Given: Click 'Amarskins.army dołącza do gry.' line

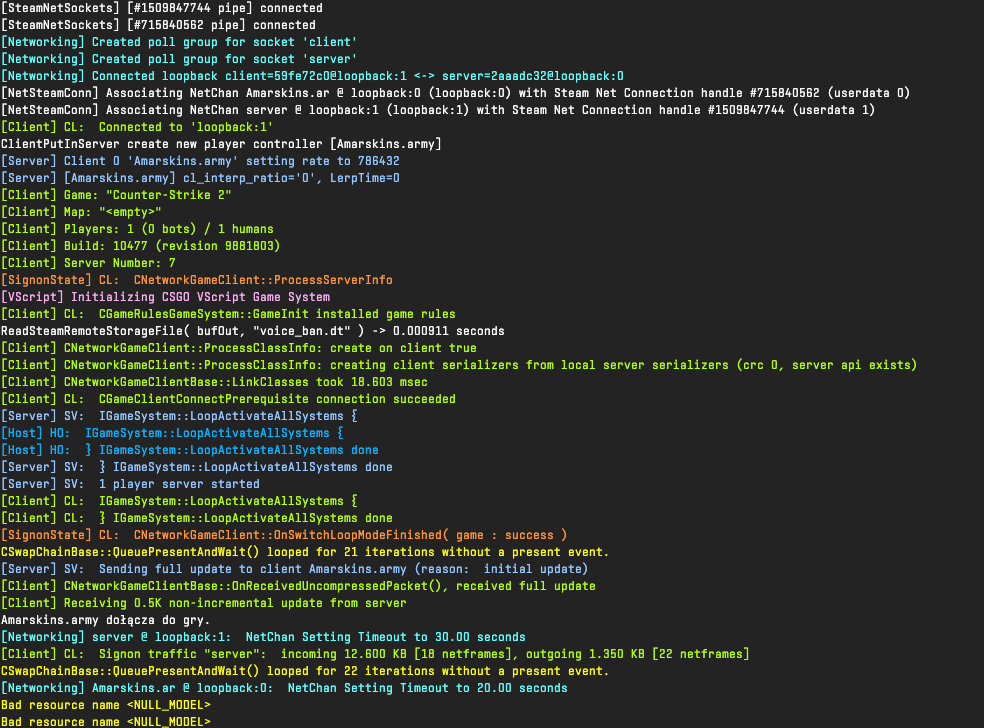Looking at the screenshot, I should 105,619.
